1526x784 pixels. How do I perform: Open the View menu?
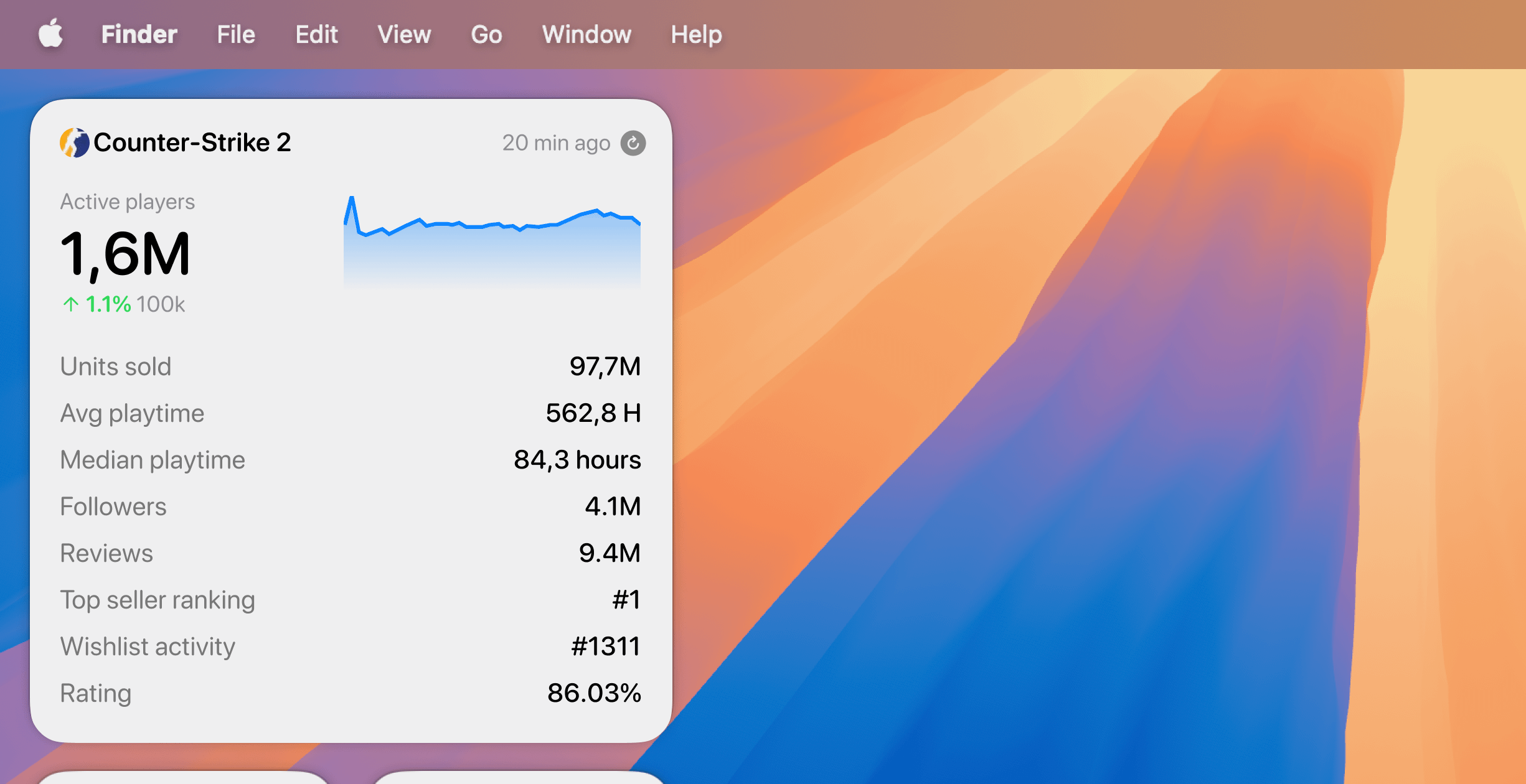404,34
